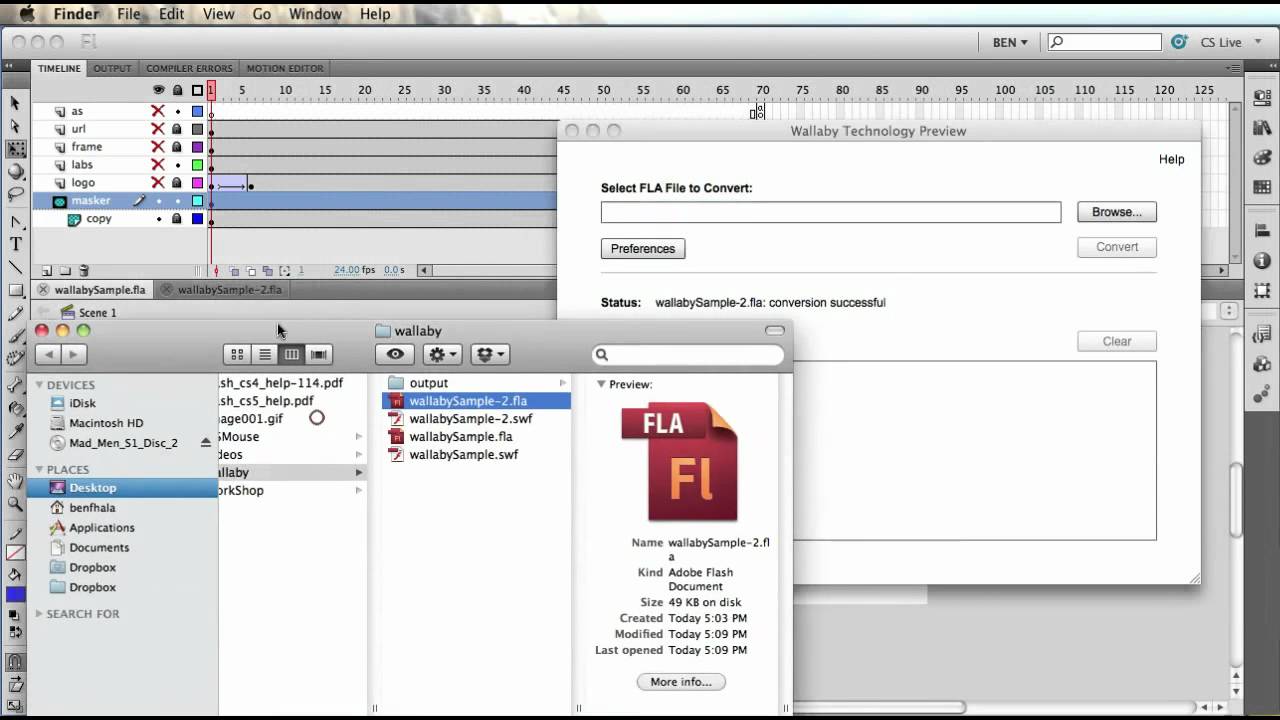Toggle the Onion Skin button

[234, 270]
